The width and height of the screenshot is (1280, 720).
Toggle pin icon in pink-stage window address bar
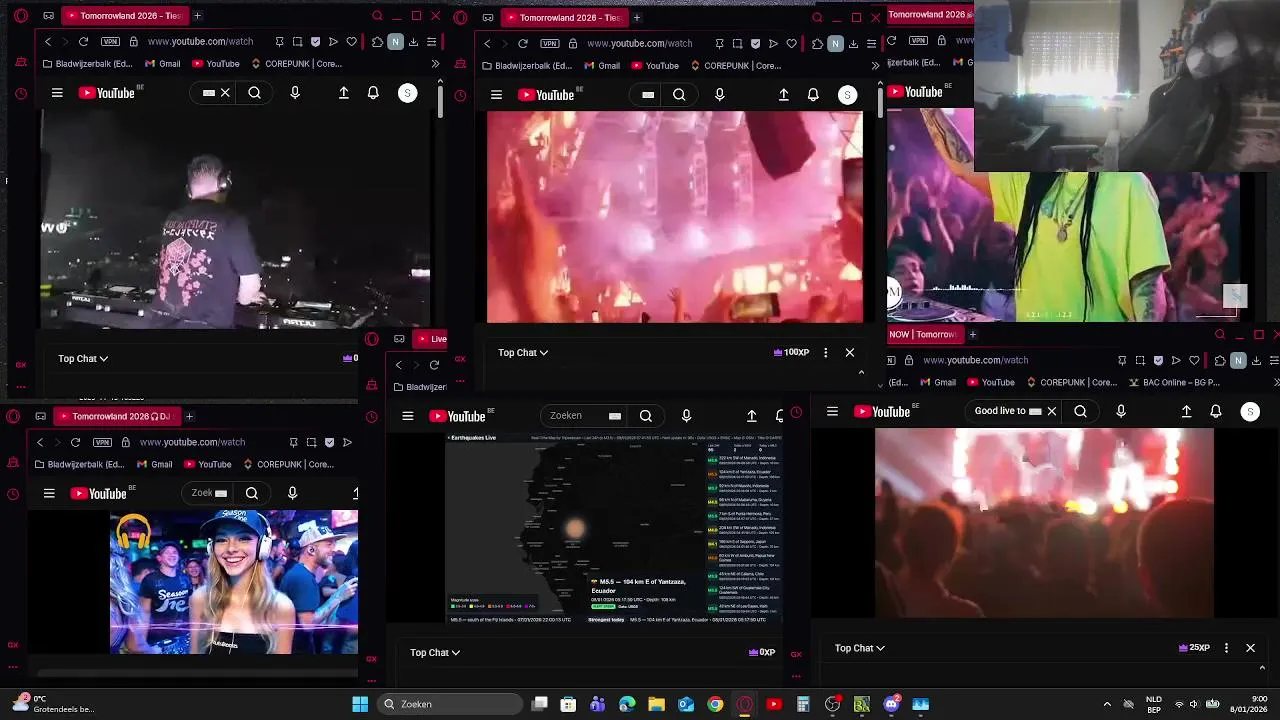(x=719, y=43)
